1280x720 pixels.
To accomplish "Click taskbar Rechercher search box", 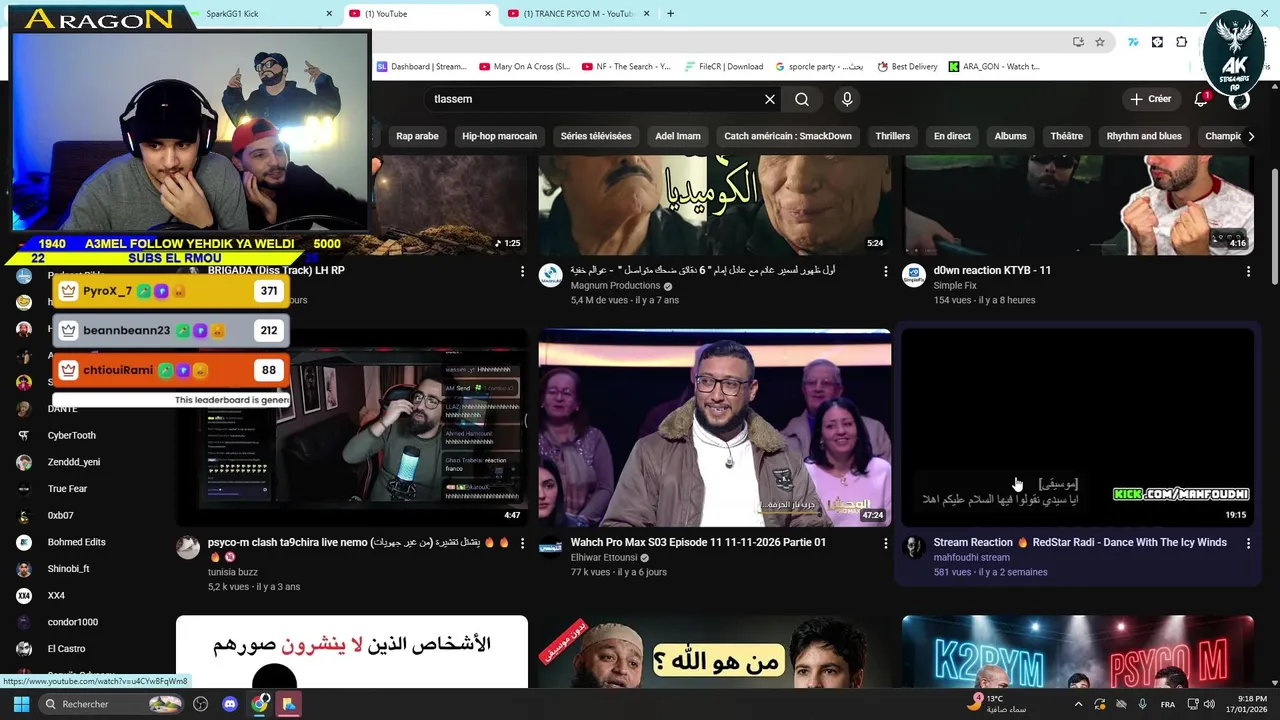I will 113,704.
